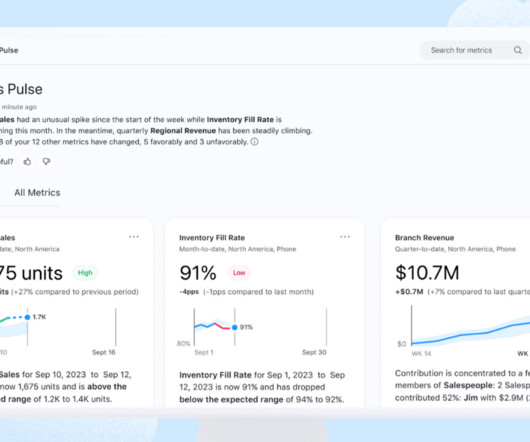Give thumbs up feedback on summary
Image resolution: width=530 pixels, height=442 pixels.
click(27, 162)
